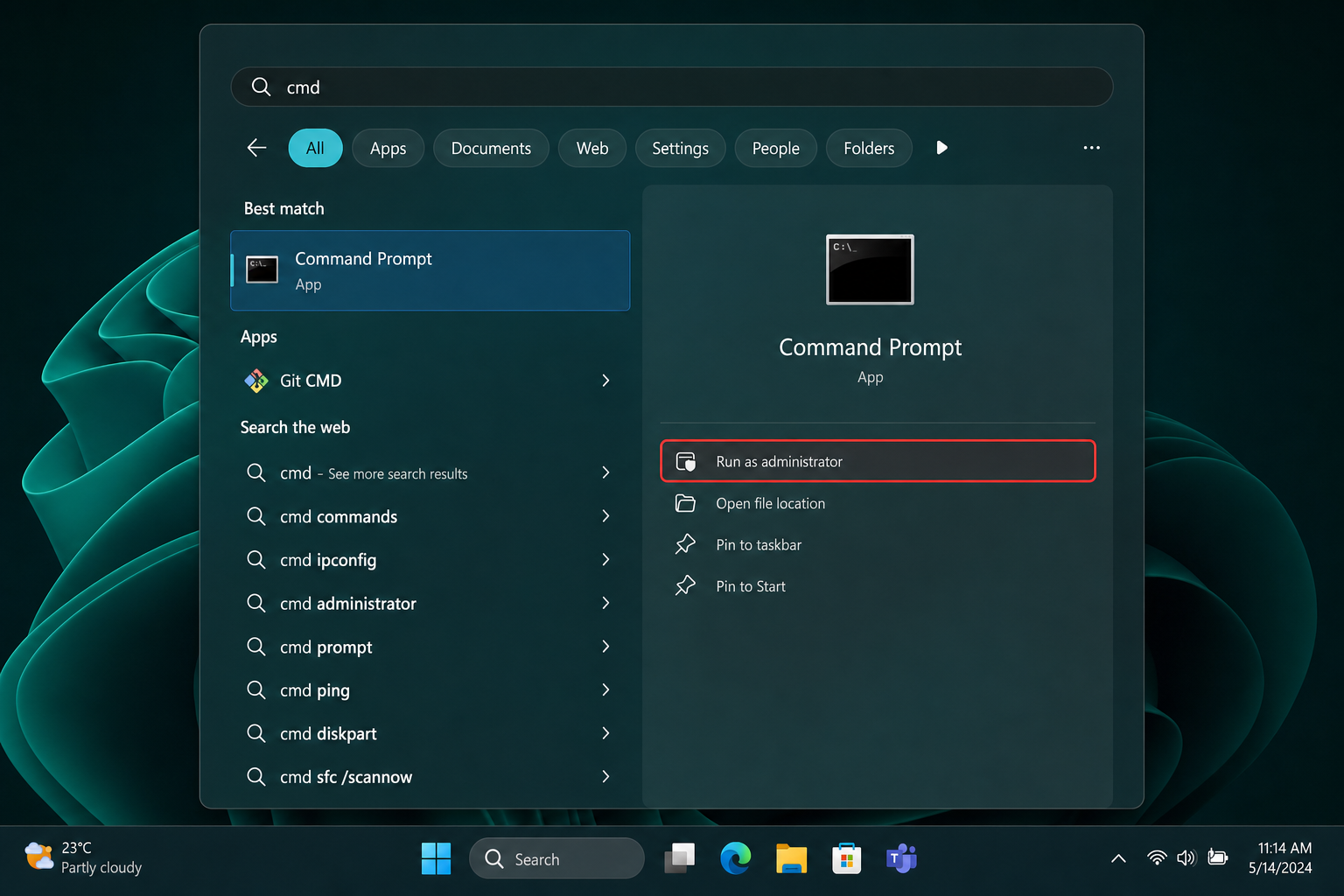Launch Microsoft Edge from the taskbar

click(x=735, y=858)
